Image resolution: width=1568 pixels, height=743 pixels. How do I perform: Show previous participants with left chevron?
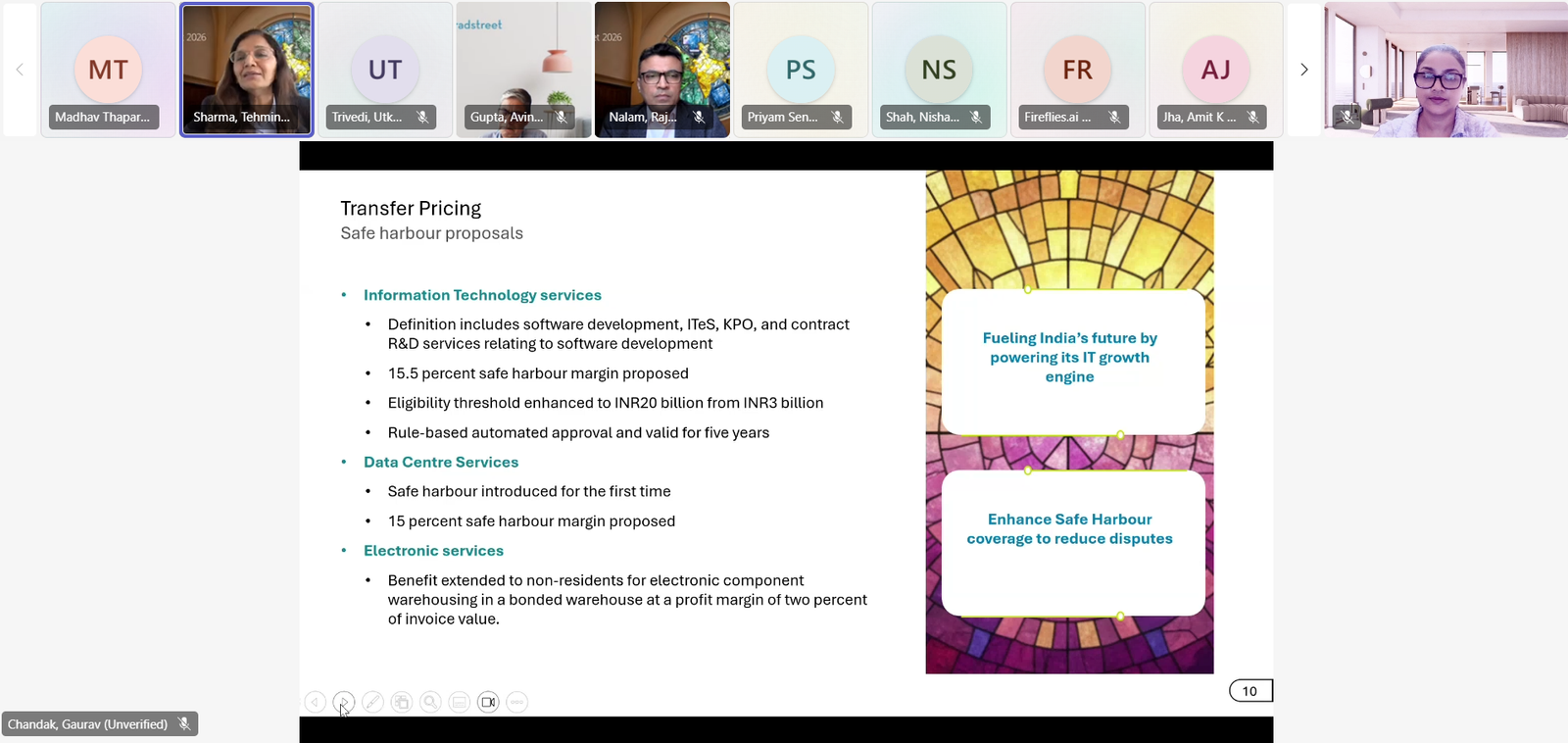point(20,70)
